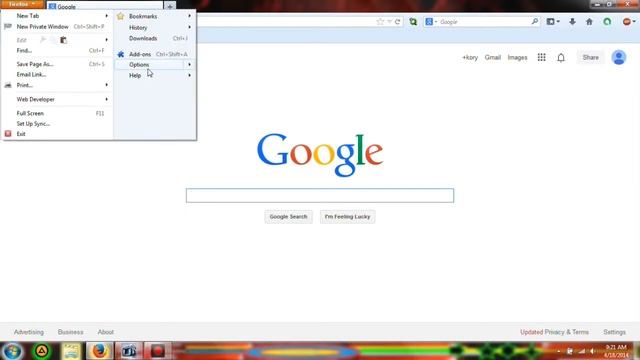
Task: Open the Images link
Action: point(518,58)
